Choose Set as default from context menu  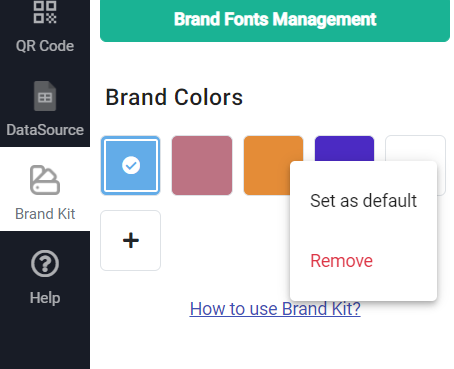363,201
